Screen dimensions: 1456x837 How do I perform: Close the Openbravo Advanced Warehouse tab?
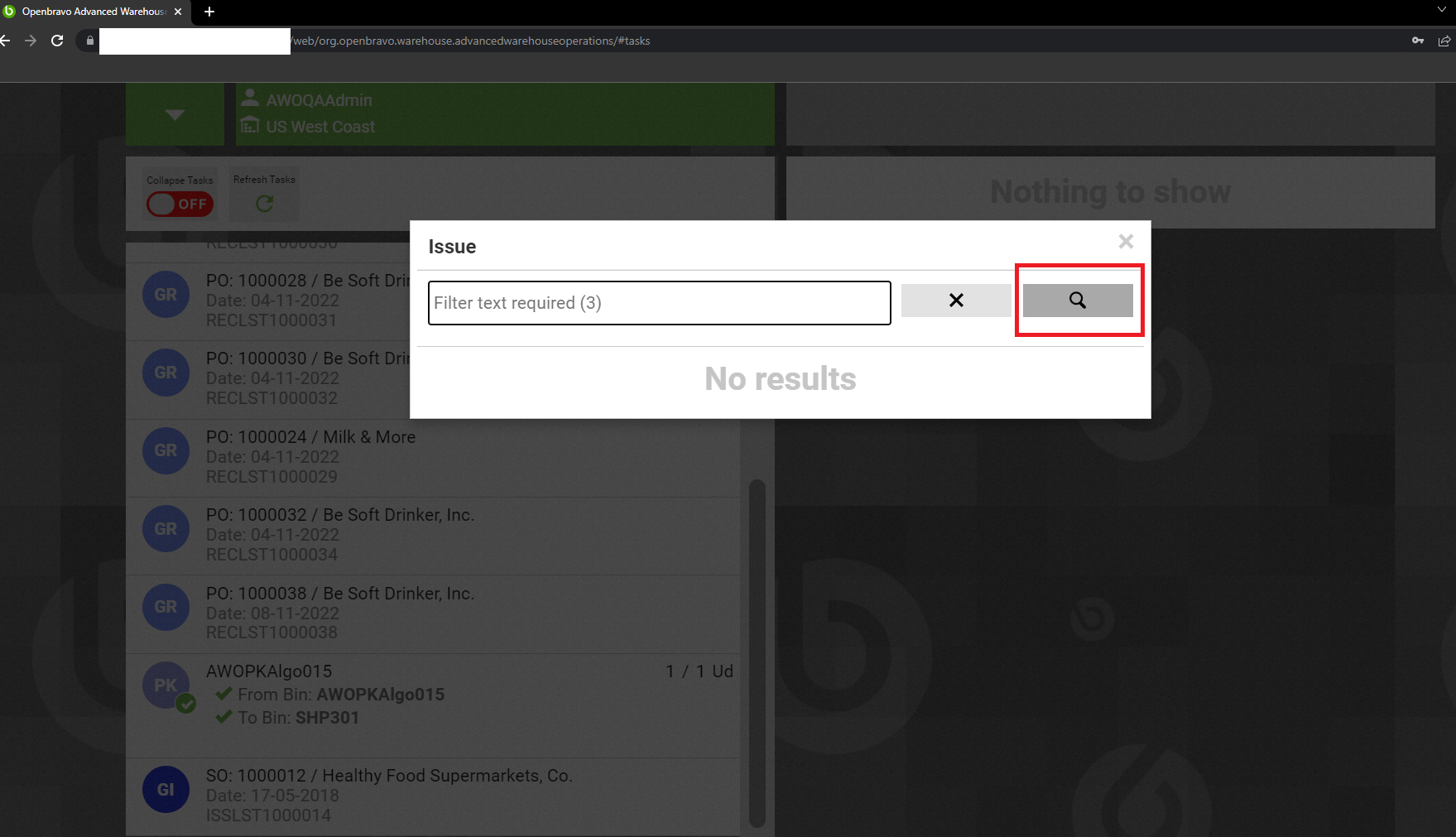pos(178,12)
